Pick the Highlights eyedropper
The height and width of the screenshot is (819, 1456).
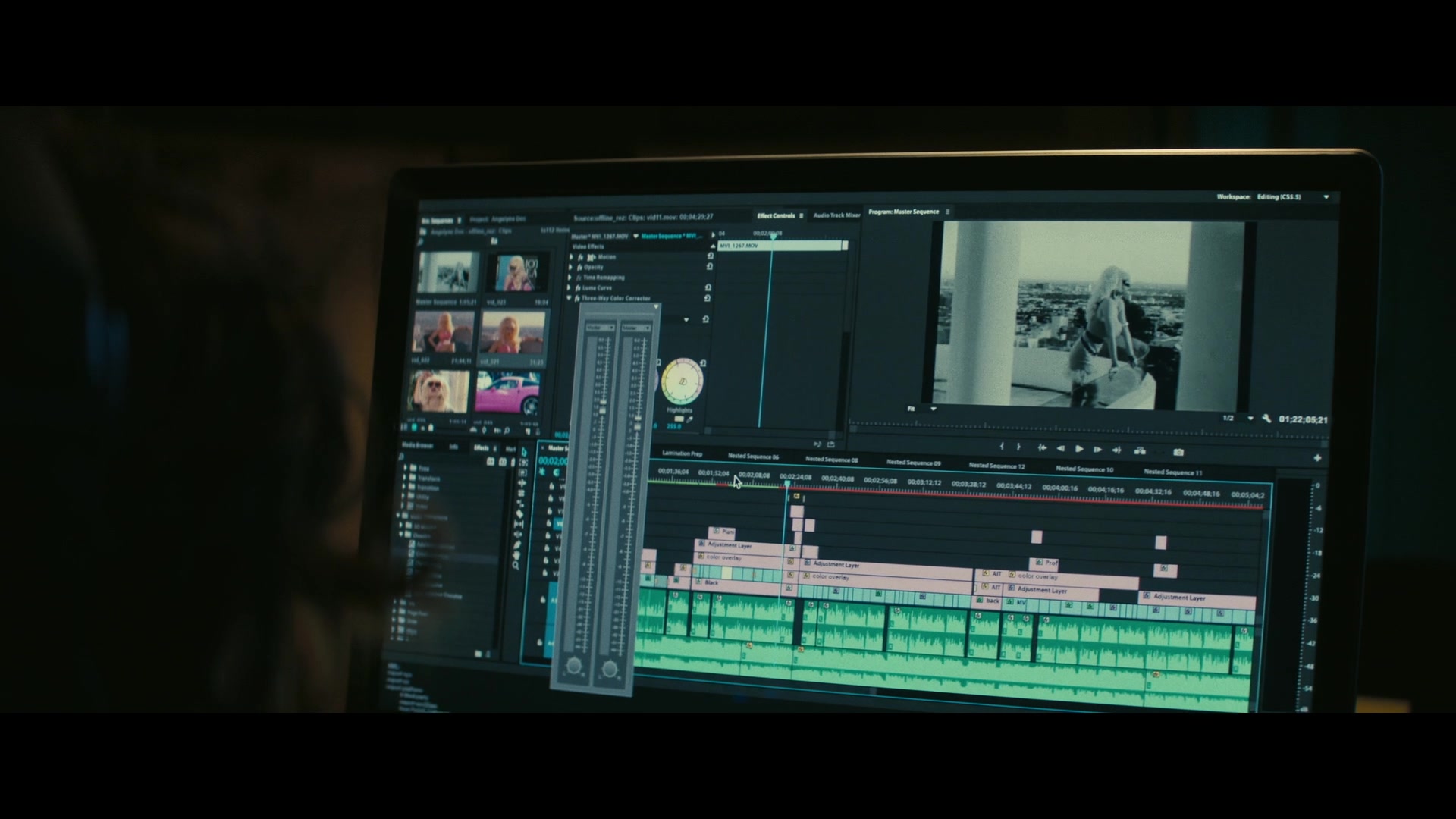690,419
